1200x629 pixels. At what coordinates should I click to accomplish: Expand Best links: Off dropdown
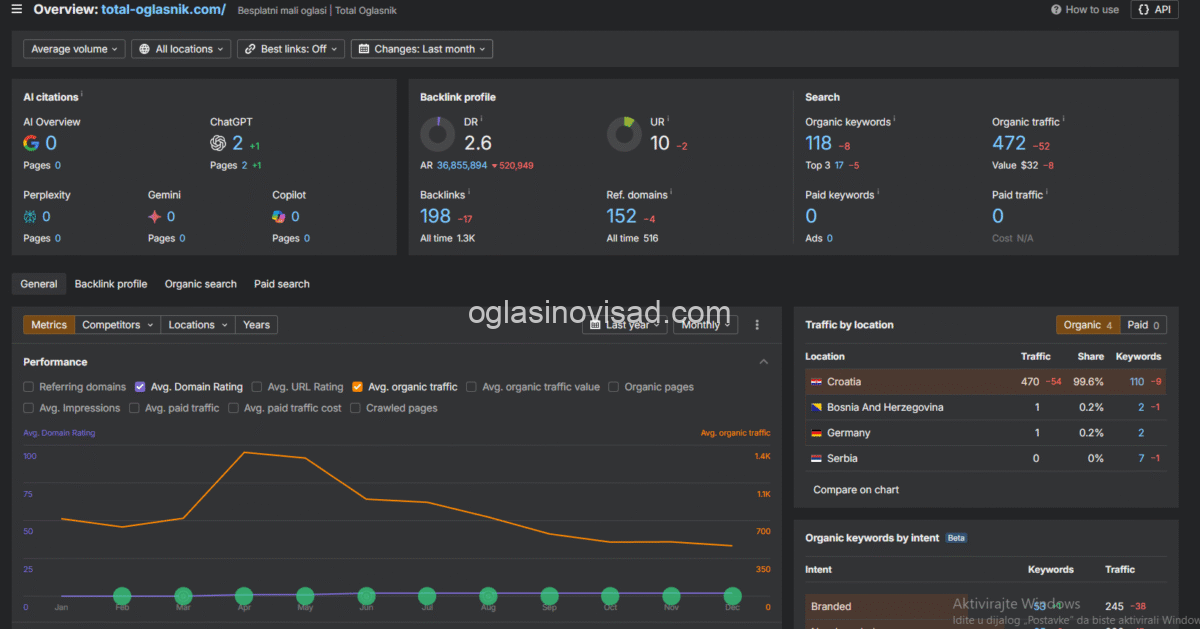pyautogui.click(x=291, y=49)
